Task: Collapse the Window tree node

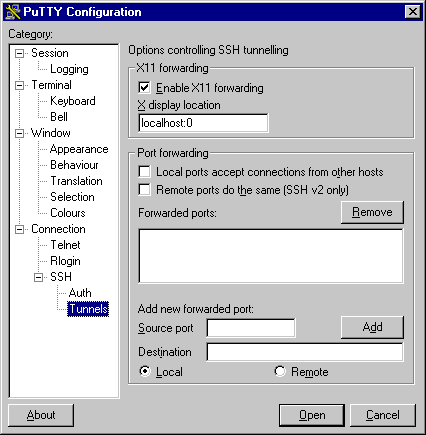Action: (x=20, y=133)
